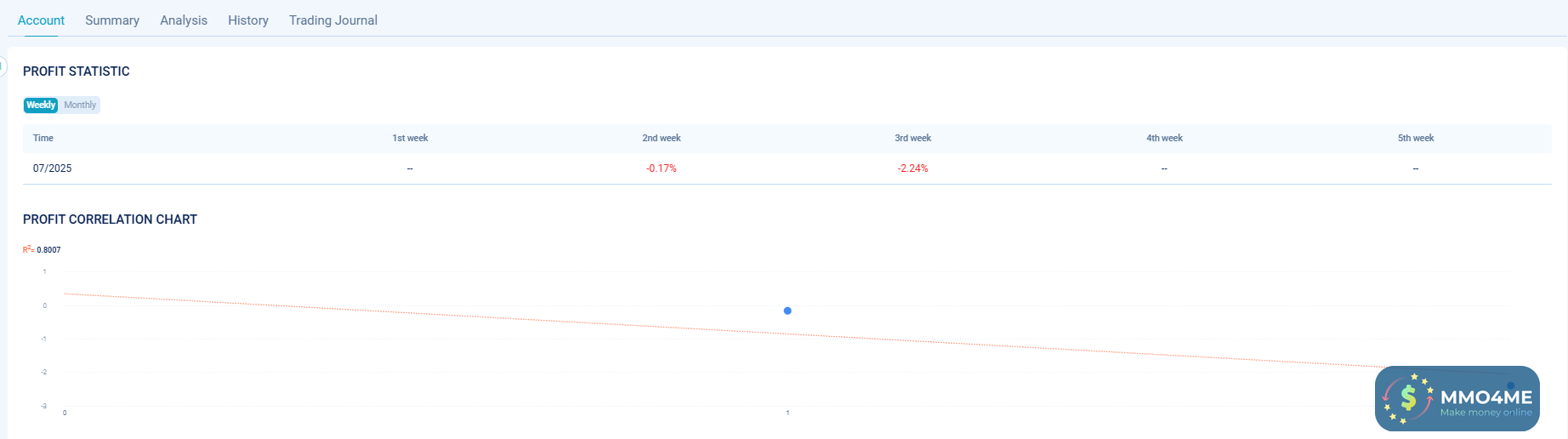Switch to the Summary tab
Screen dimensions: 1568x439
tap(112, 20)
